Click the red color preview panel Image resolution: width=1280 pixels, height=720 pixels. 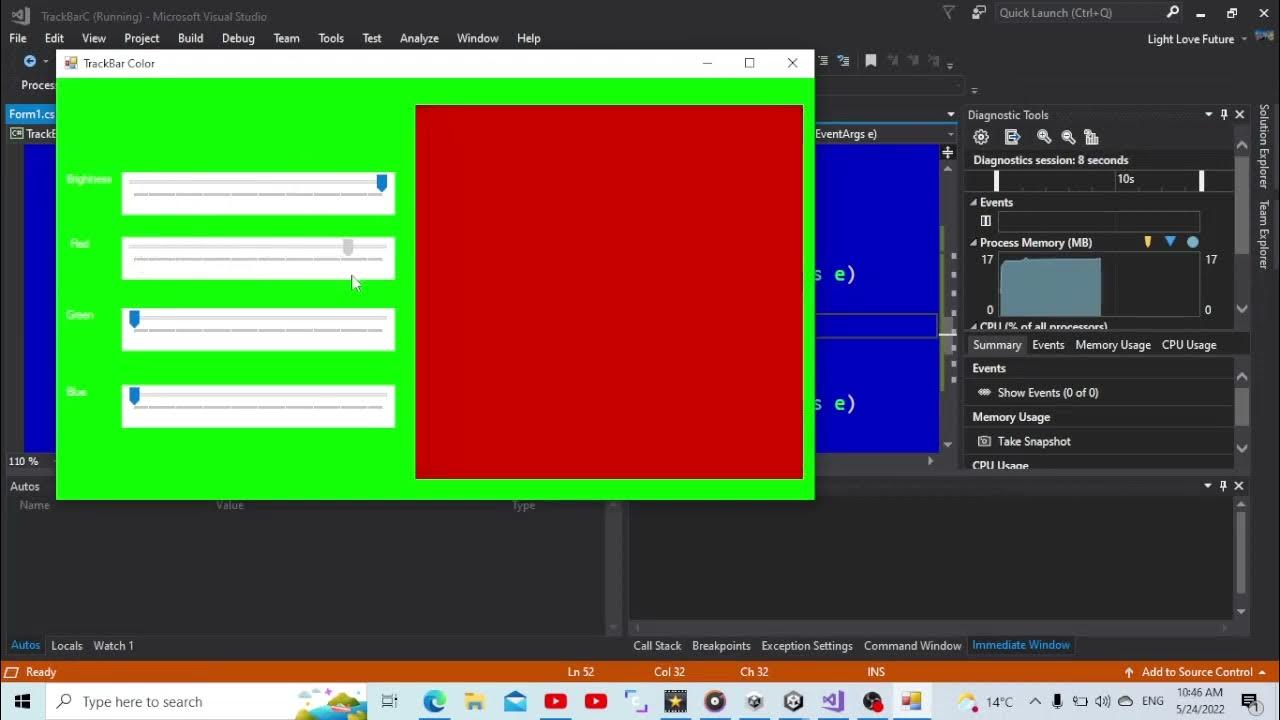[609, 292]
